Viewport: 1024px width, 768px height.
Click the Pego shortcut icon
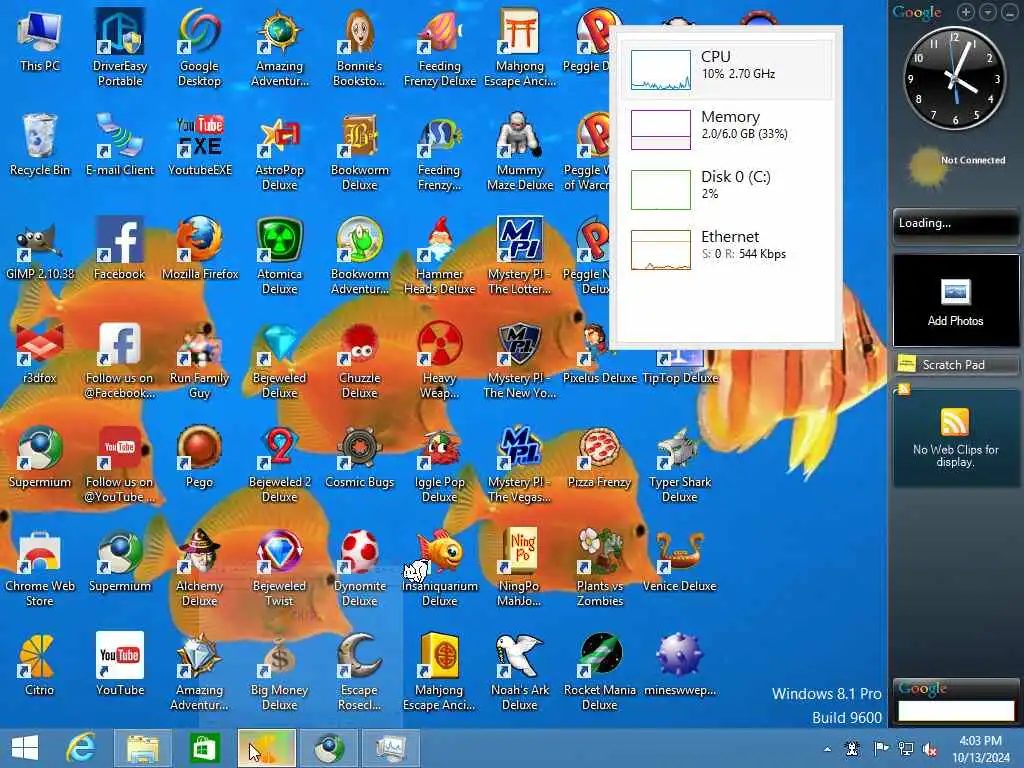tap(200, 457)
